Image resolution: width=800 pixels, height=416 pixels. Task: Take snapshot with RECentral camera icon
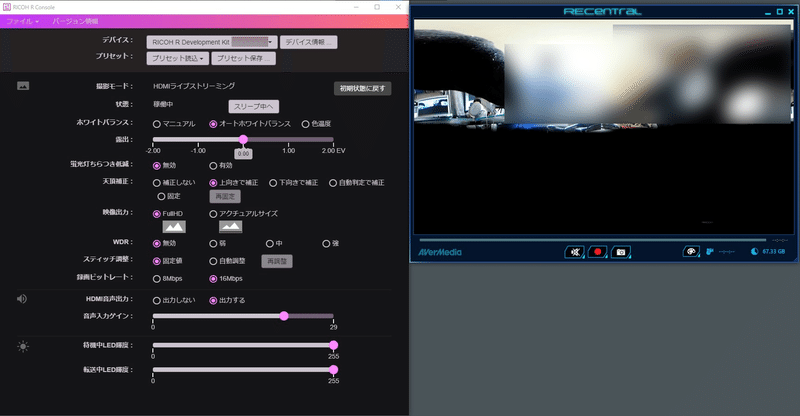coord(621,252)
